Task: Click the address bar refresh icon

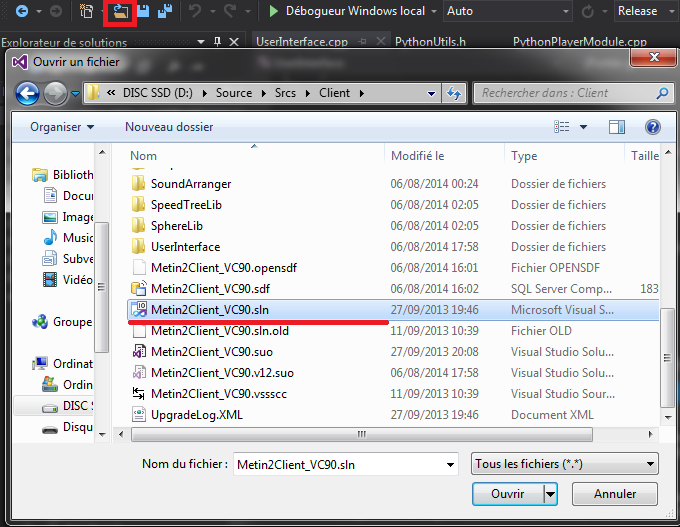Action: coord(454,93)
